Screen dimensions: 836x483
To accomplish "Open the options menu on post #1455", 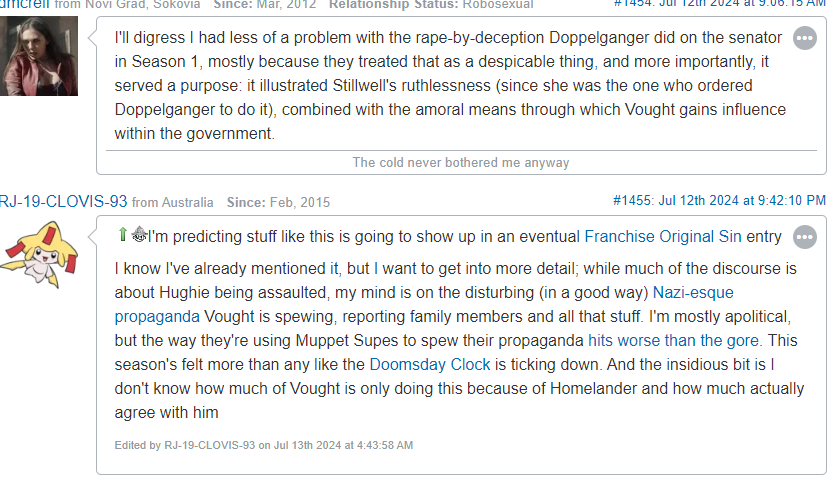I will pos(805,237).
